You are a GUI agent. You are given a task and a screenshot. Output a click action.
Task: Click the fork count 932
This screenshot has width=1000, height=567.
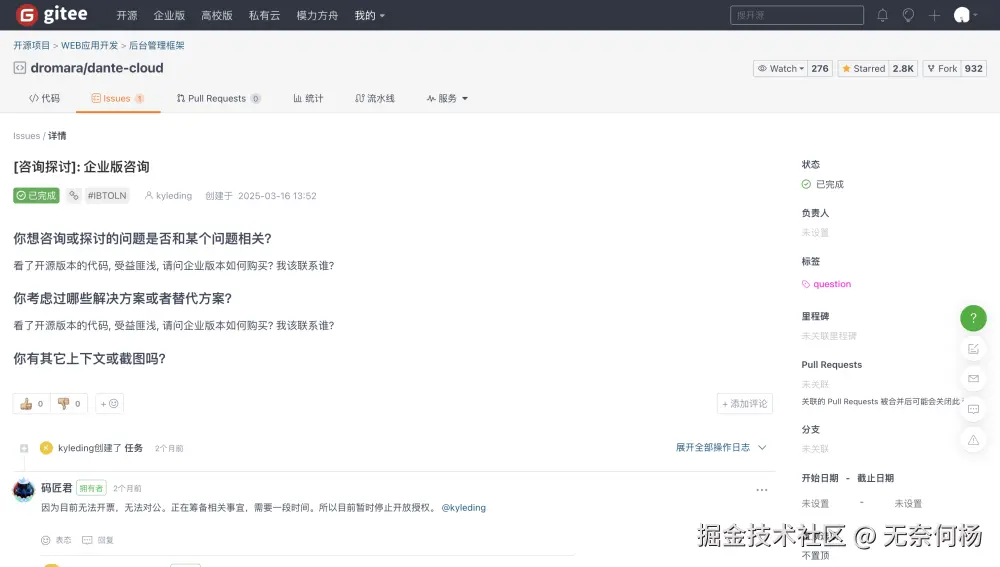tap(973, 68)
